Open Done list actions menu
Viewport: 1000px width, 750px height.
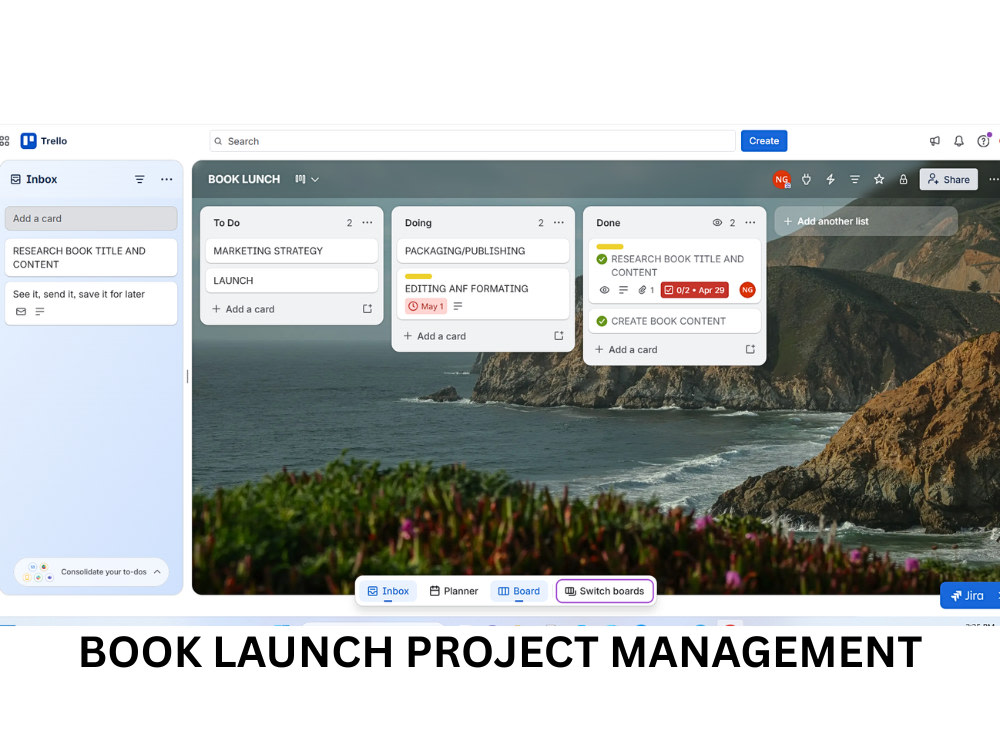[x=750, y=223]
